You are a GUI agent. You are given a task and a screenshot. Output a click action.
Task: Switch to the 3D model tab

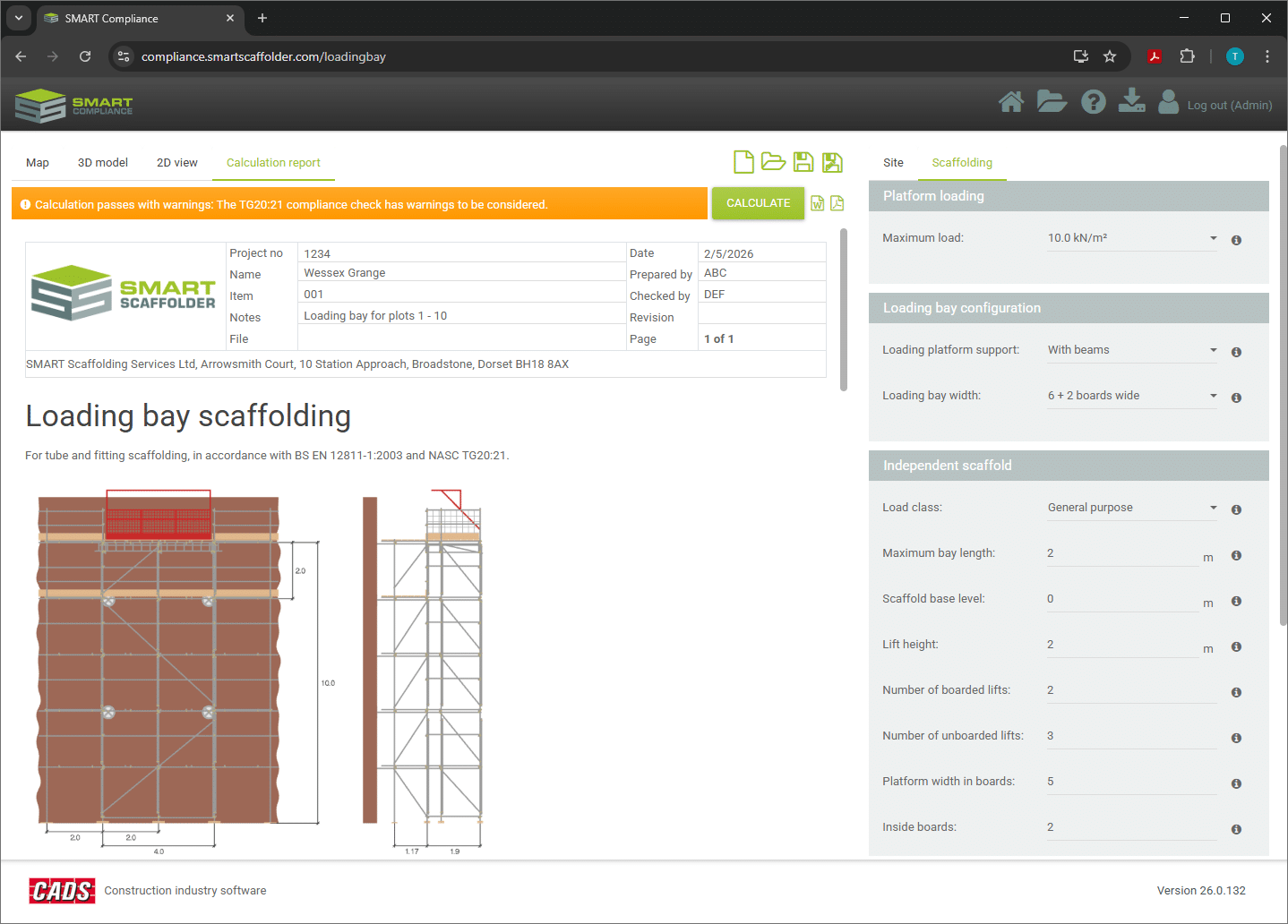pos(103,163)
